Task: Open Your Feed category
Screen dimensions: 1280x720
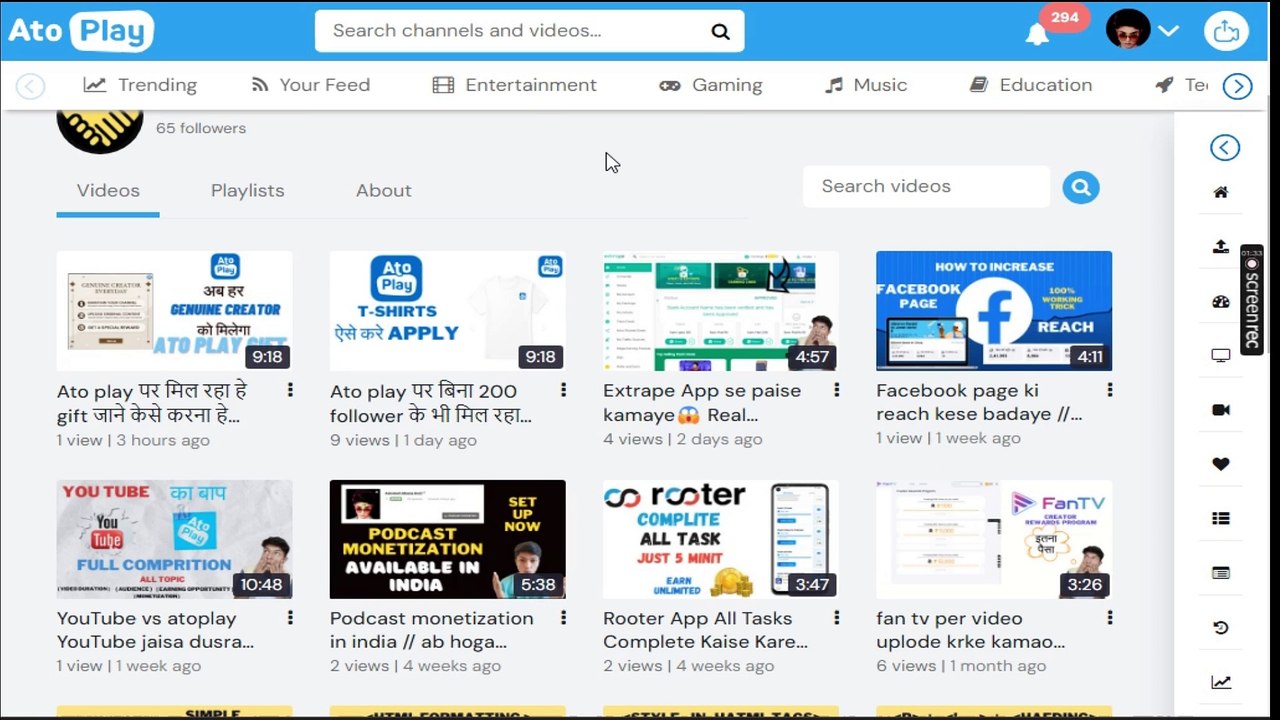Action: click(x=310, y=85)
